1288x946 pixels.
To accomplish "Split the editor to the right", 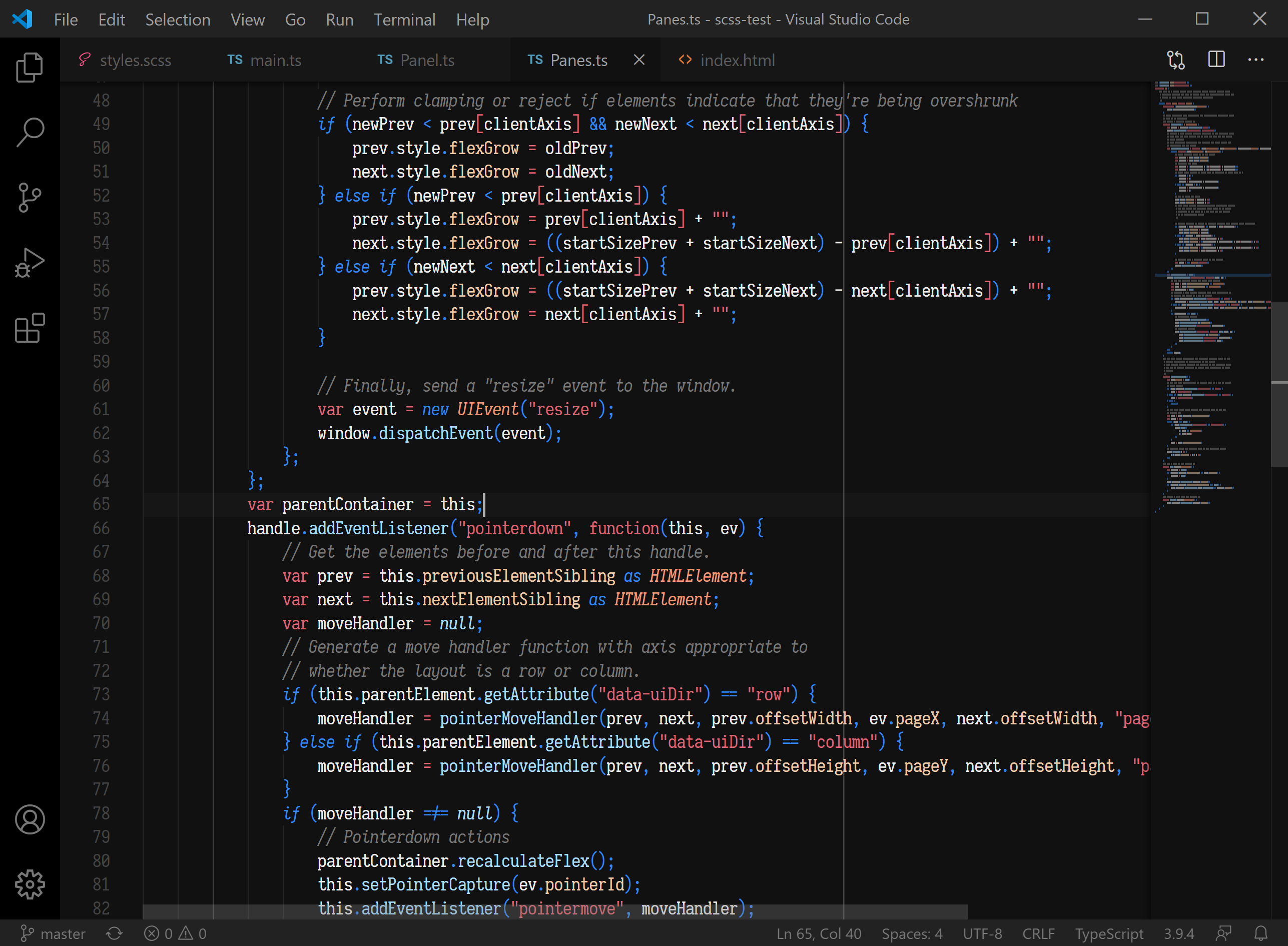I will pyautogui.click(x=1216, y=60).
